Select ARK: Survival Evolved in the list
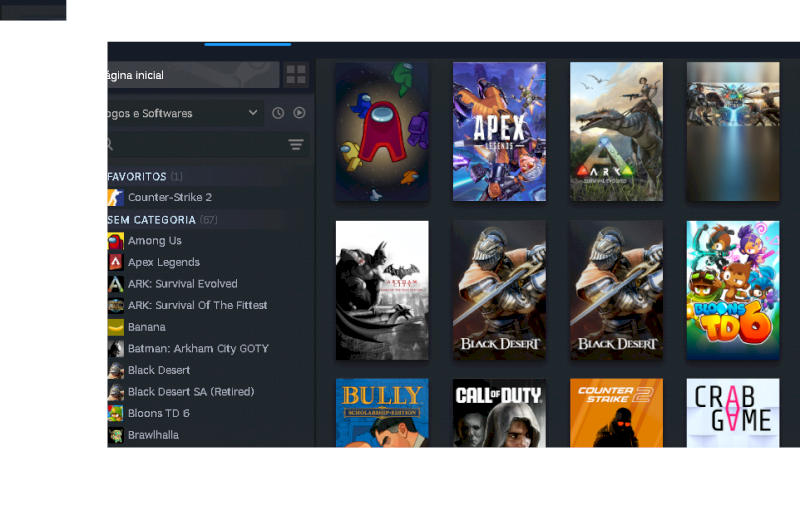800x510 pixels. 182,284
